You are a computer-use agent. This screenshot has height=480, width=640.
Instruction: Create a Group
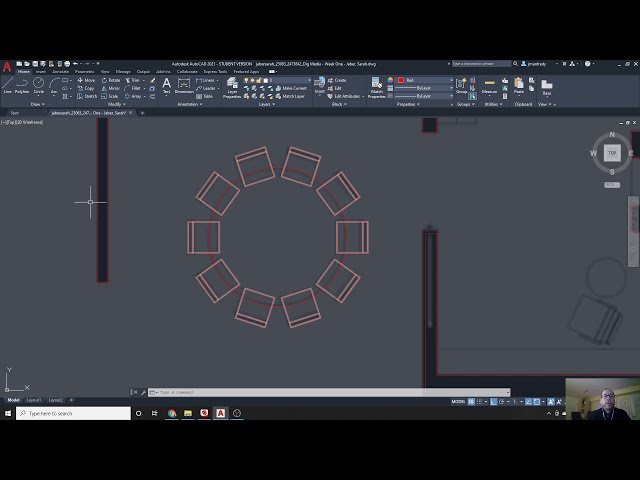click(x=461, y=86)
